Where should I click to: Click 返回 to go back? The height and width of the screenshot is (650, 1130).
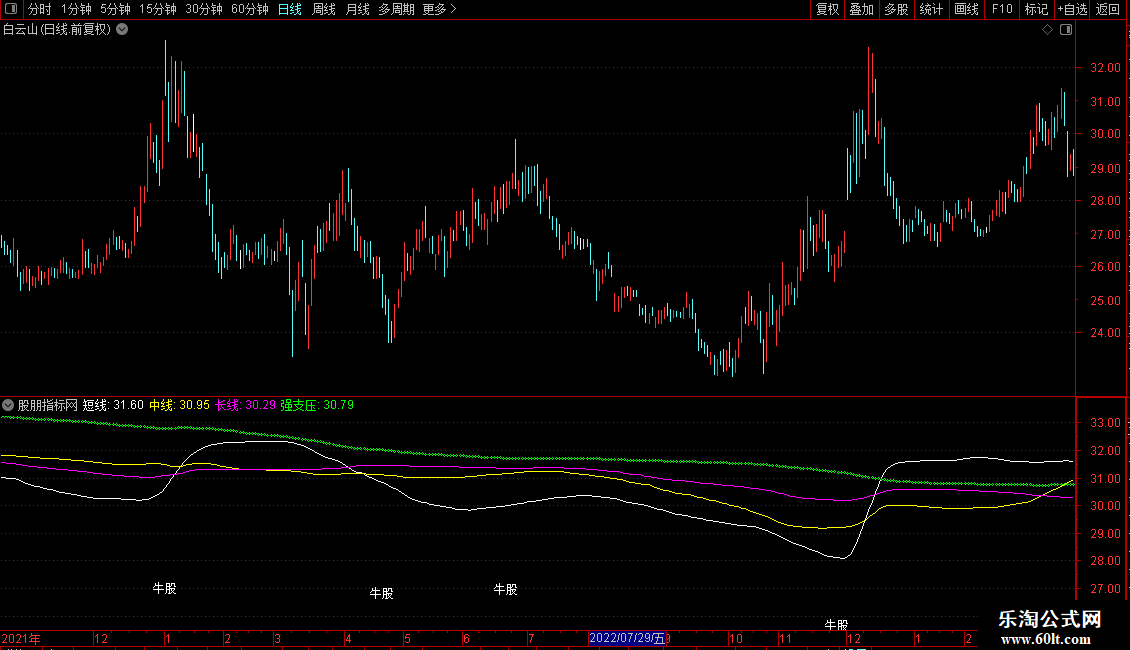(x=1108, y=9)
